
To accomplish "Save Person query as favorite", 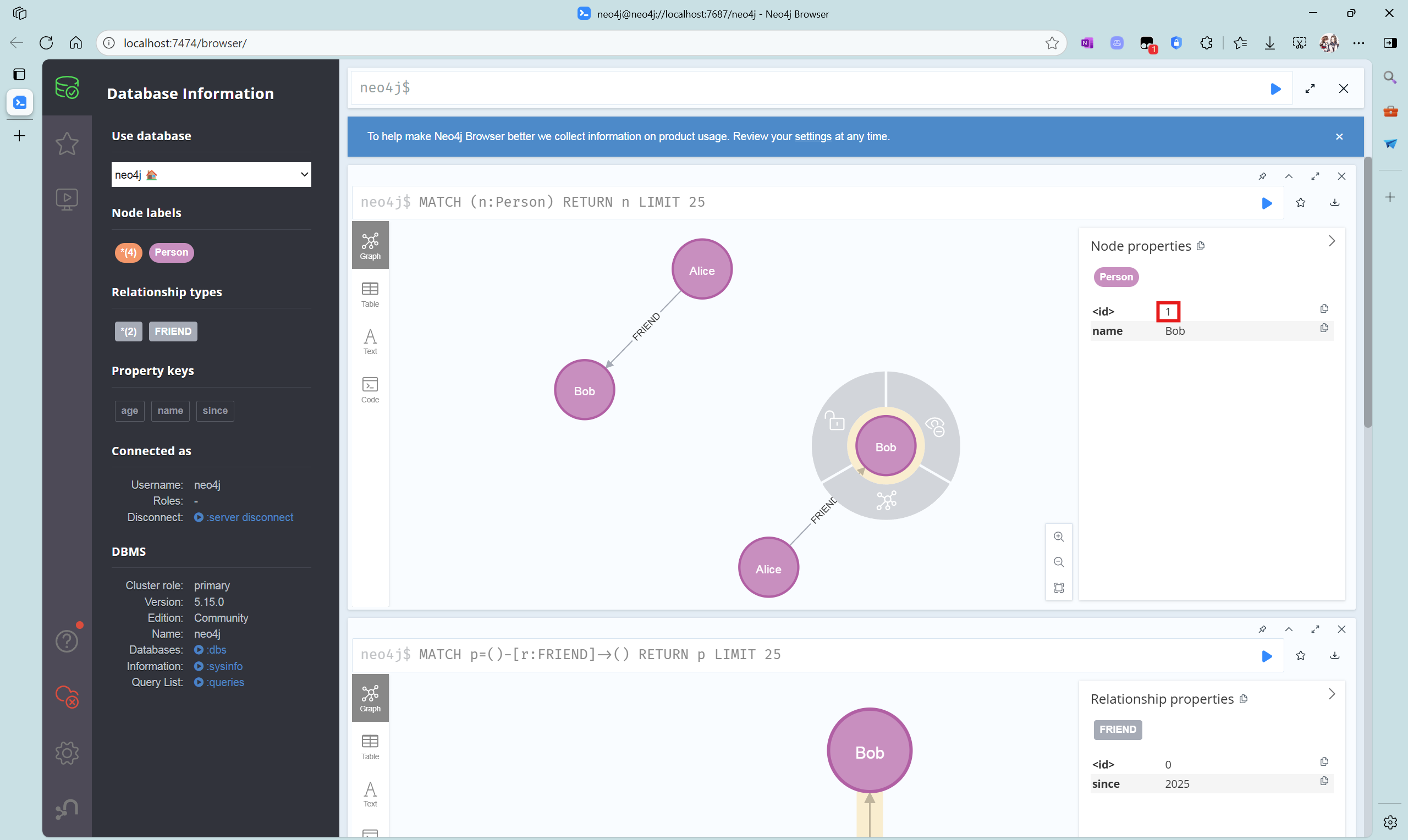I will point(1301,203).
